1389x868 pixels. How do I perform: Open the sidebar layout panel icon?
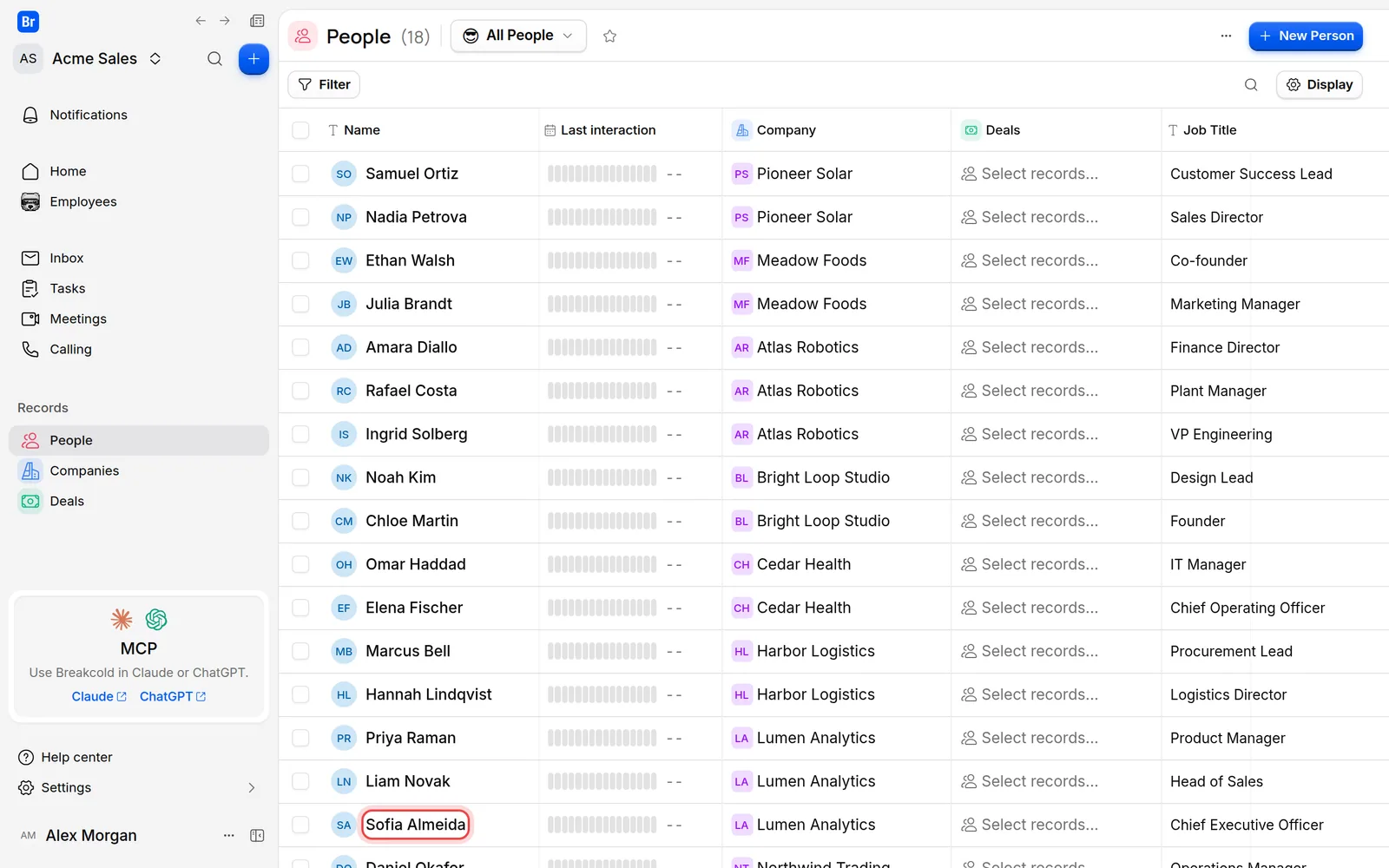[x=257, y=21]
